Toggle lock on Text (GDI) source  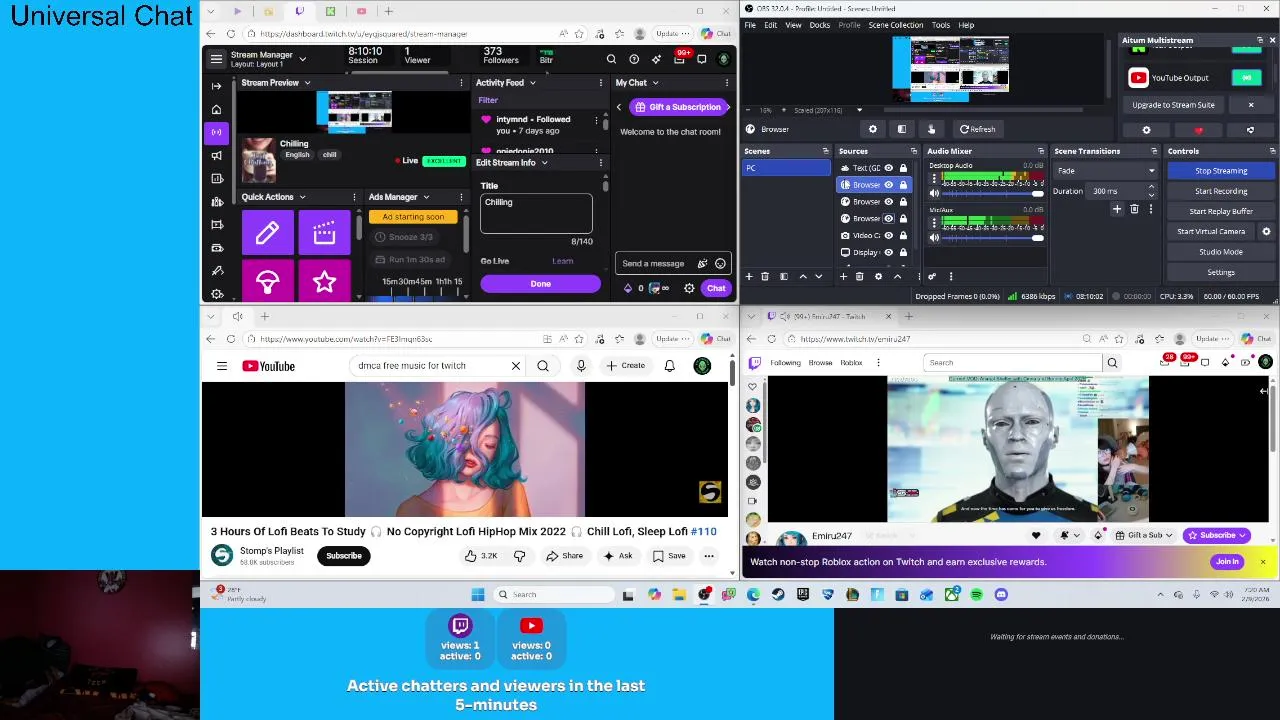coord(903,168)
